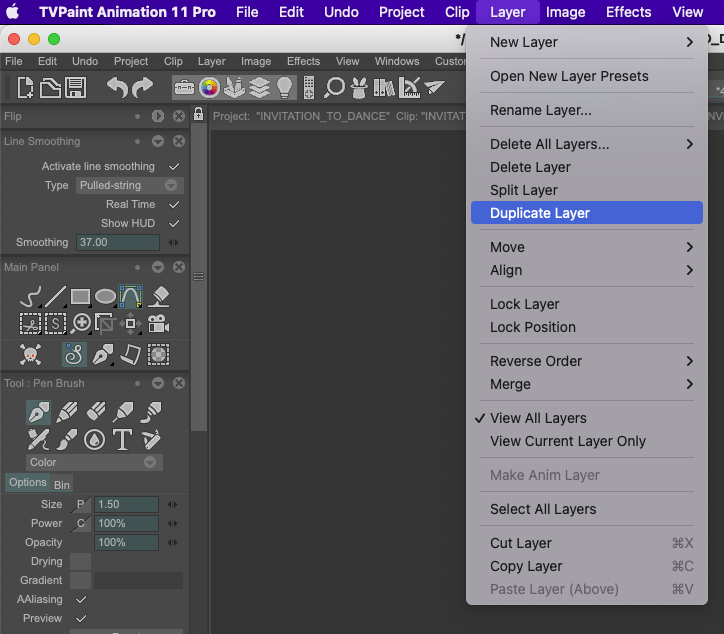This screenshot has height=634, width=724.
Task: Select the ellipse shape tool
Action: pyautogui.click(x=105, y=296)
